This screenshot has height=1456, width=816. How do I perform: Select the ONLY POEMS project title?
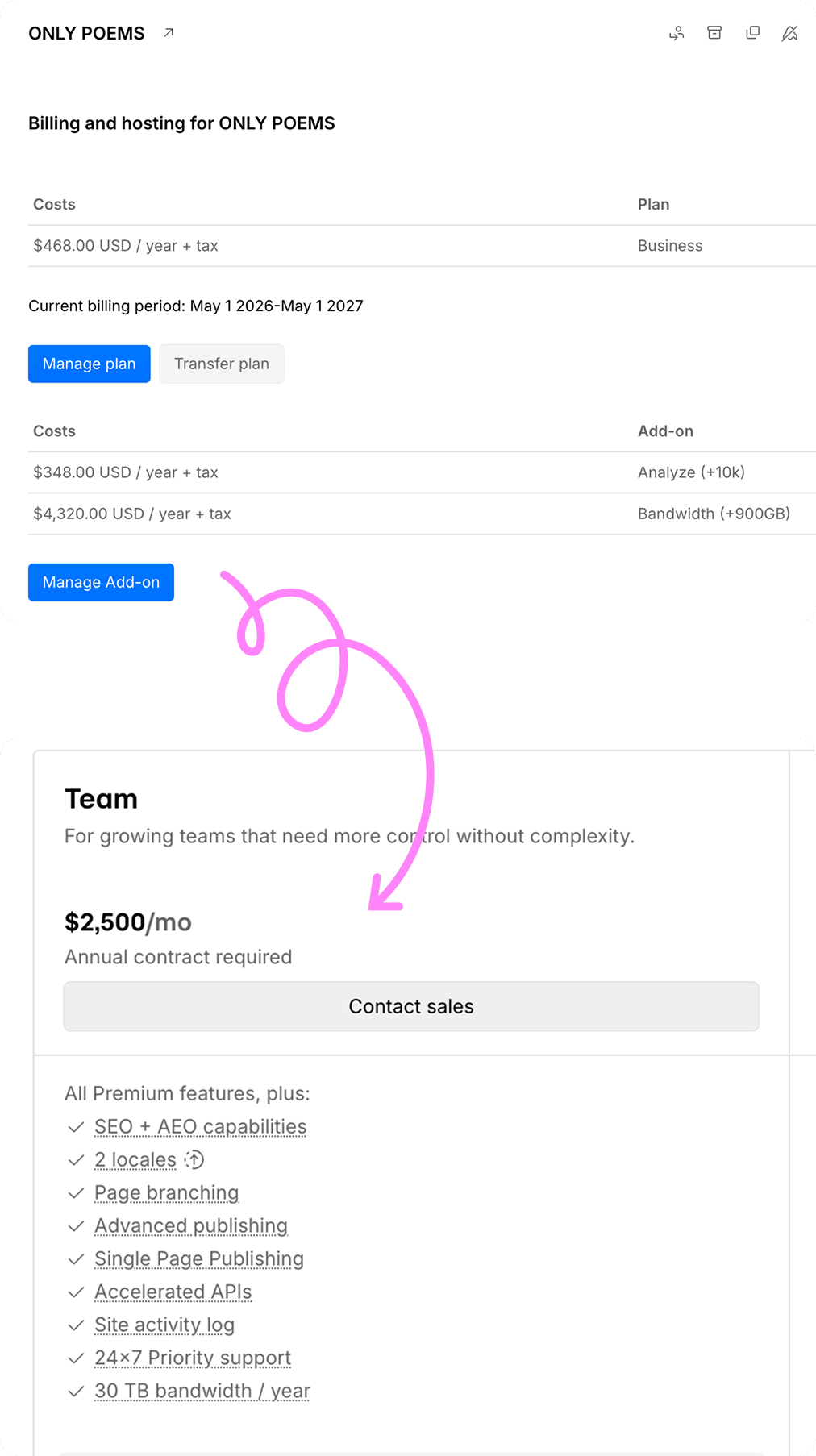(x=87, y=33)
